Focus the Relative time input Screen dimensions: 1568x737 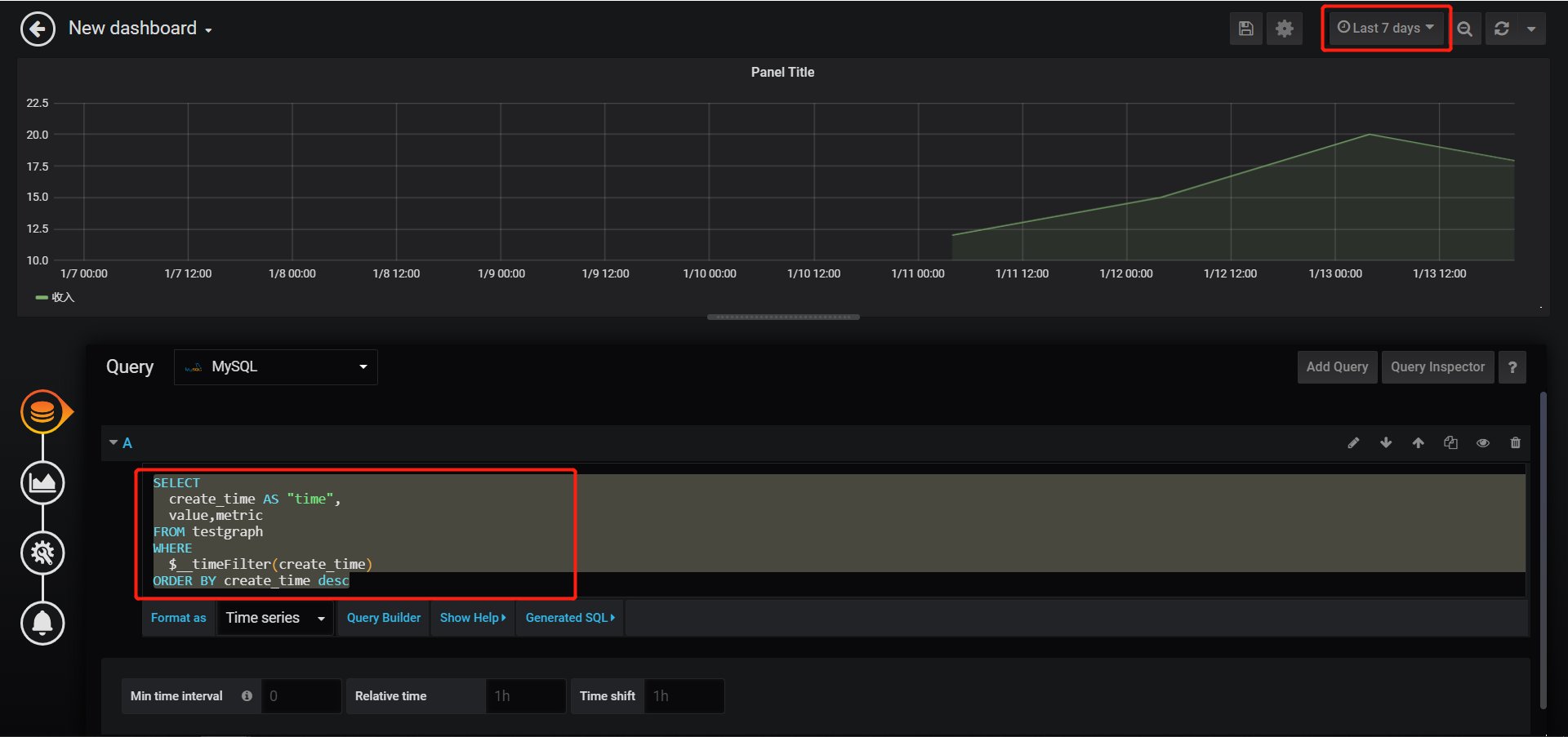pyautogui.click(x=525, y=696)
